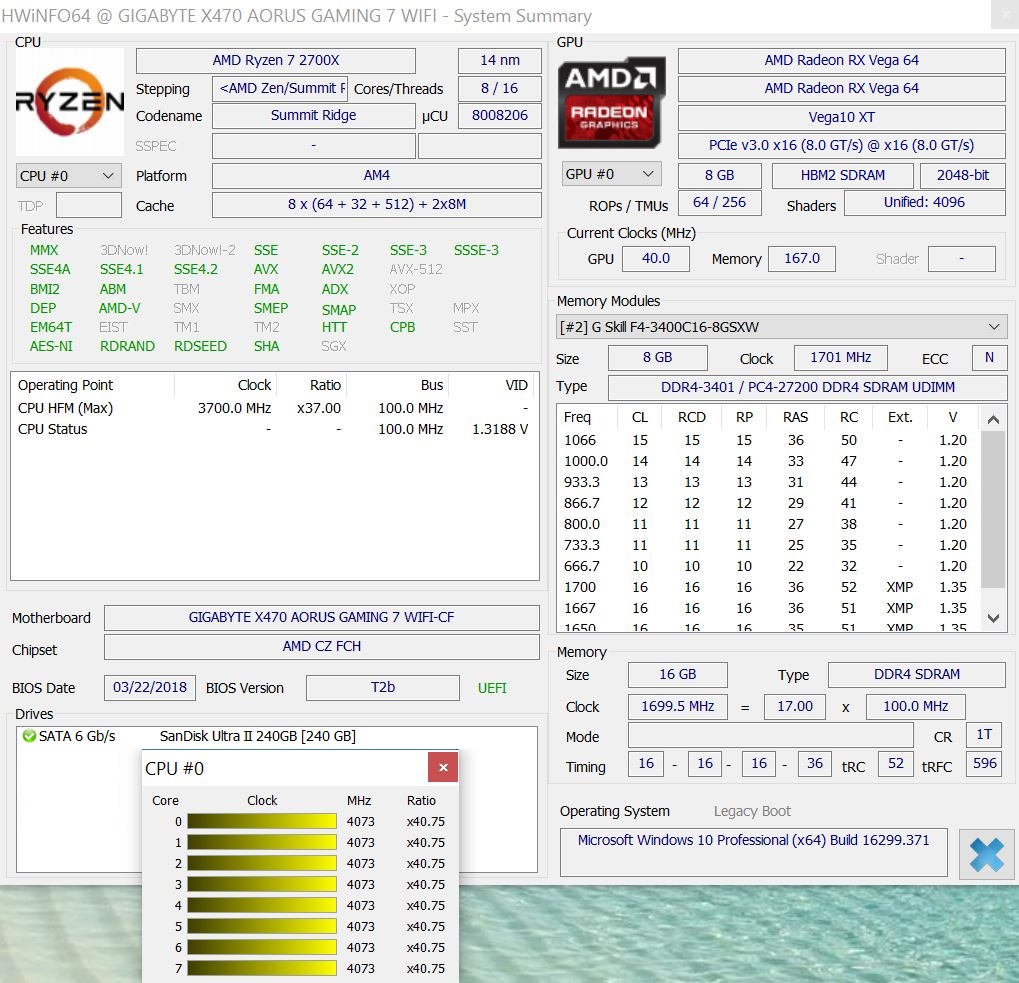Click the 1066 frequency timing row
Viewport: 1019px width, 983px height.
tap(767, 440)
